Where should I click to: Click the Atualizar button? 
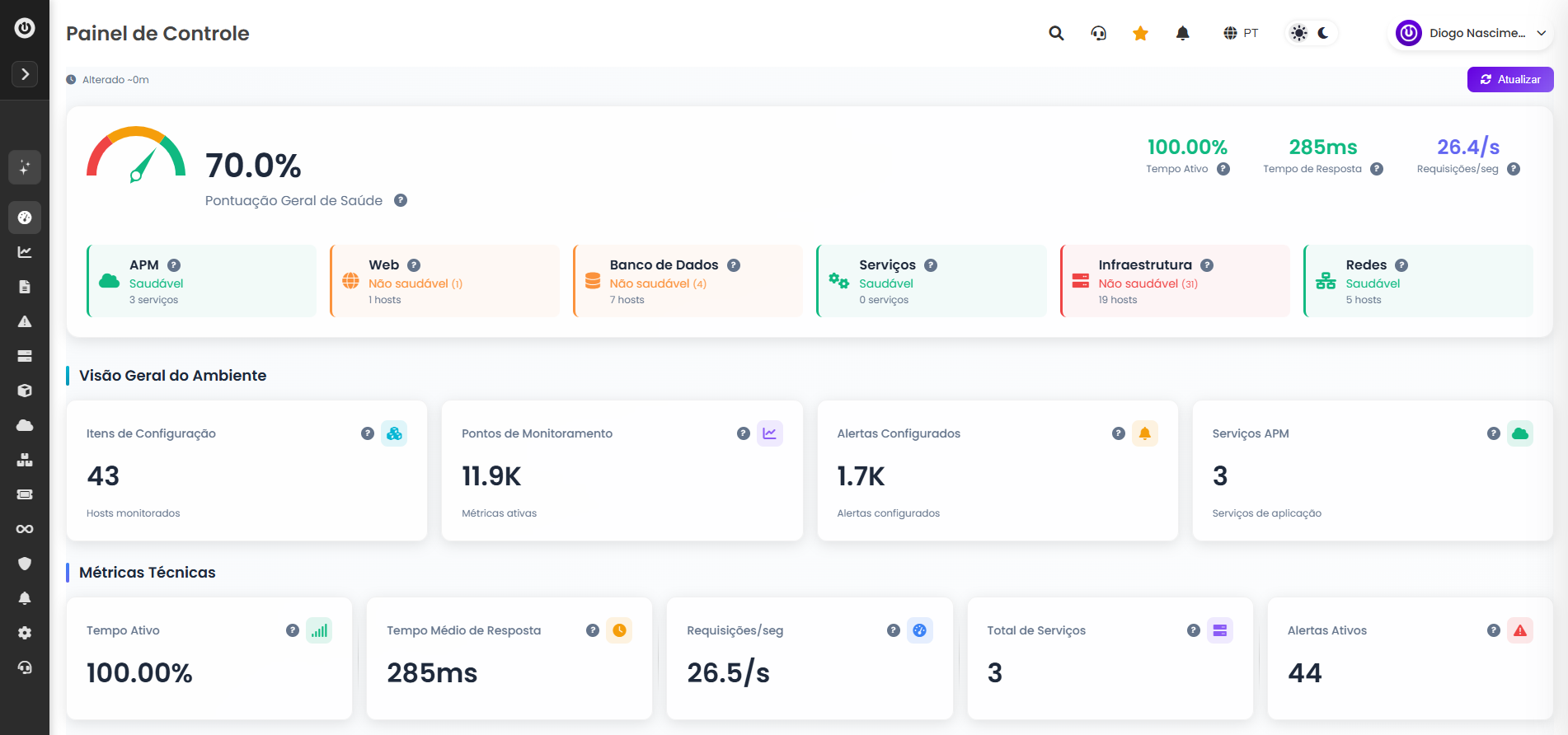coord(1510,79)
